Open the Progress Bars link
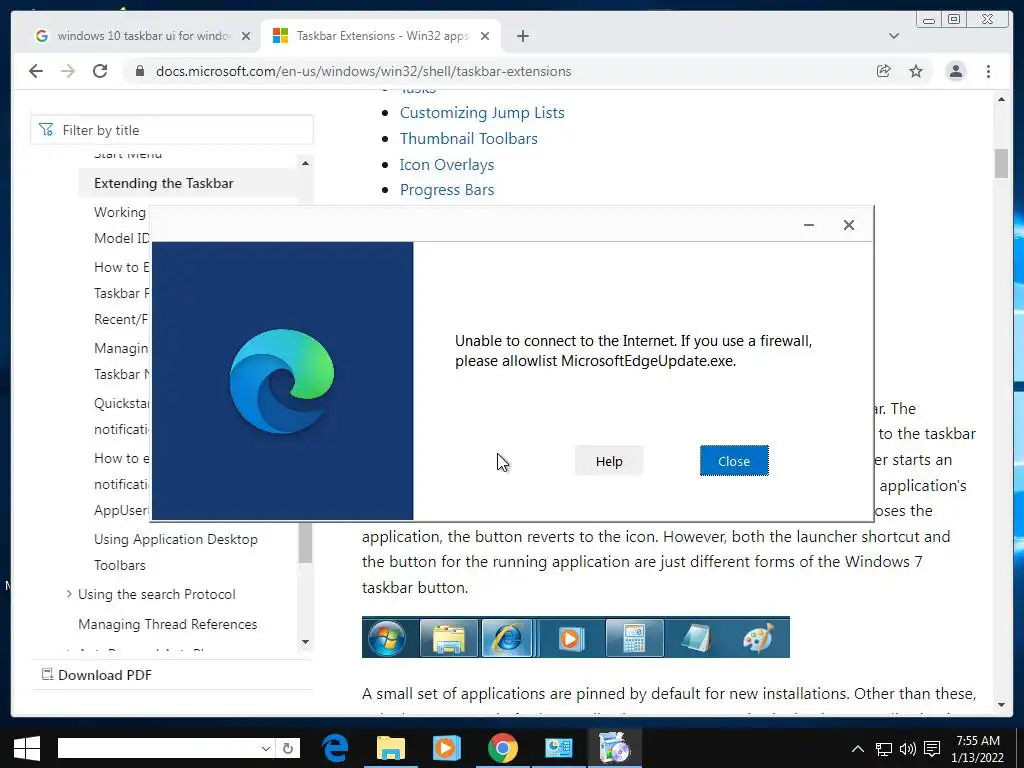1024x768 pixels. point(447,190)
